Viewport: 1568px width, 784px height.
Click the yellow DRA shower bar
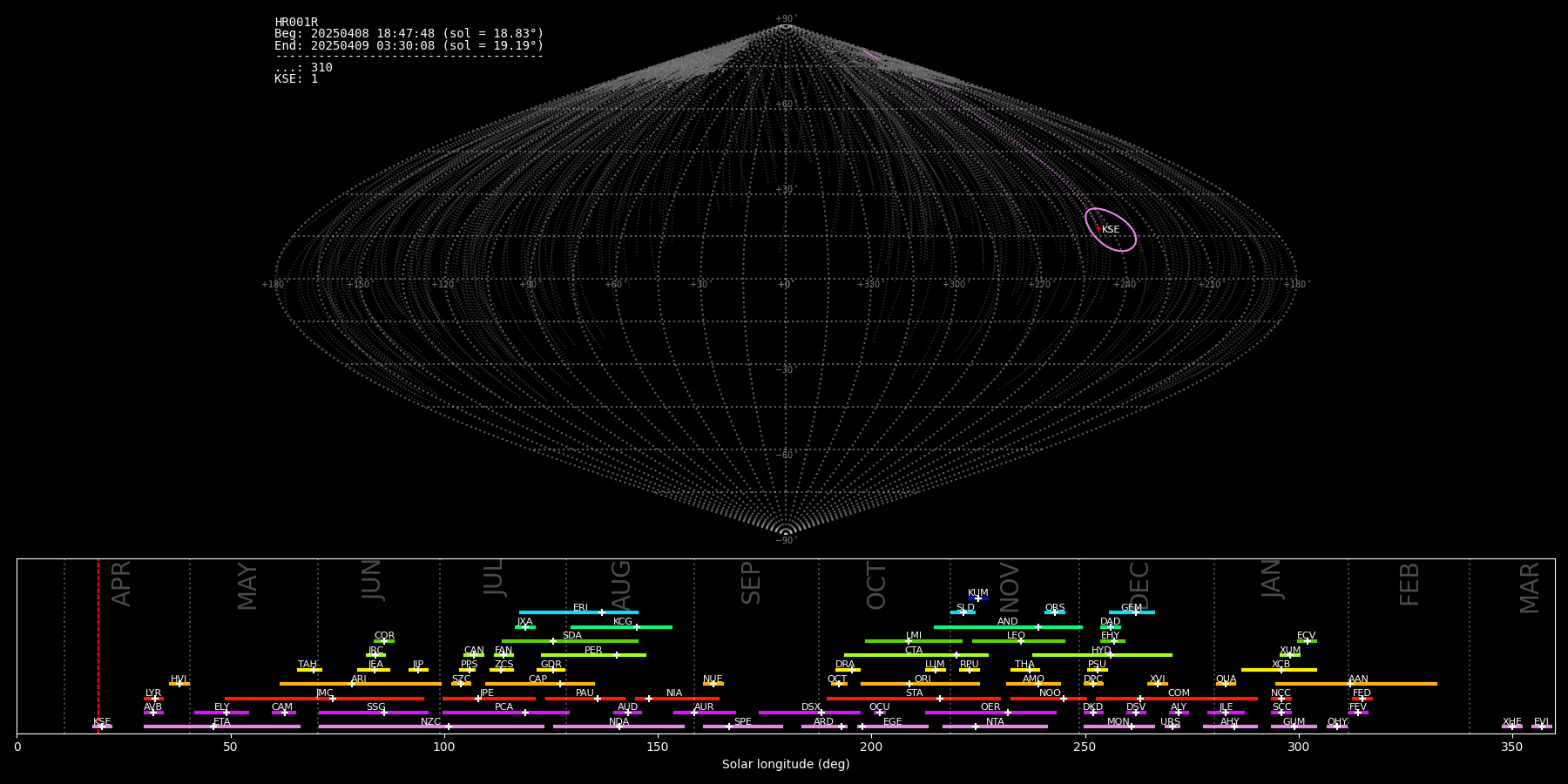(x=848, y=670)
